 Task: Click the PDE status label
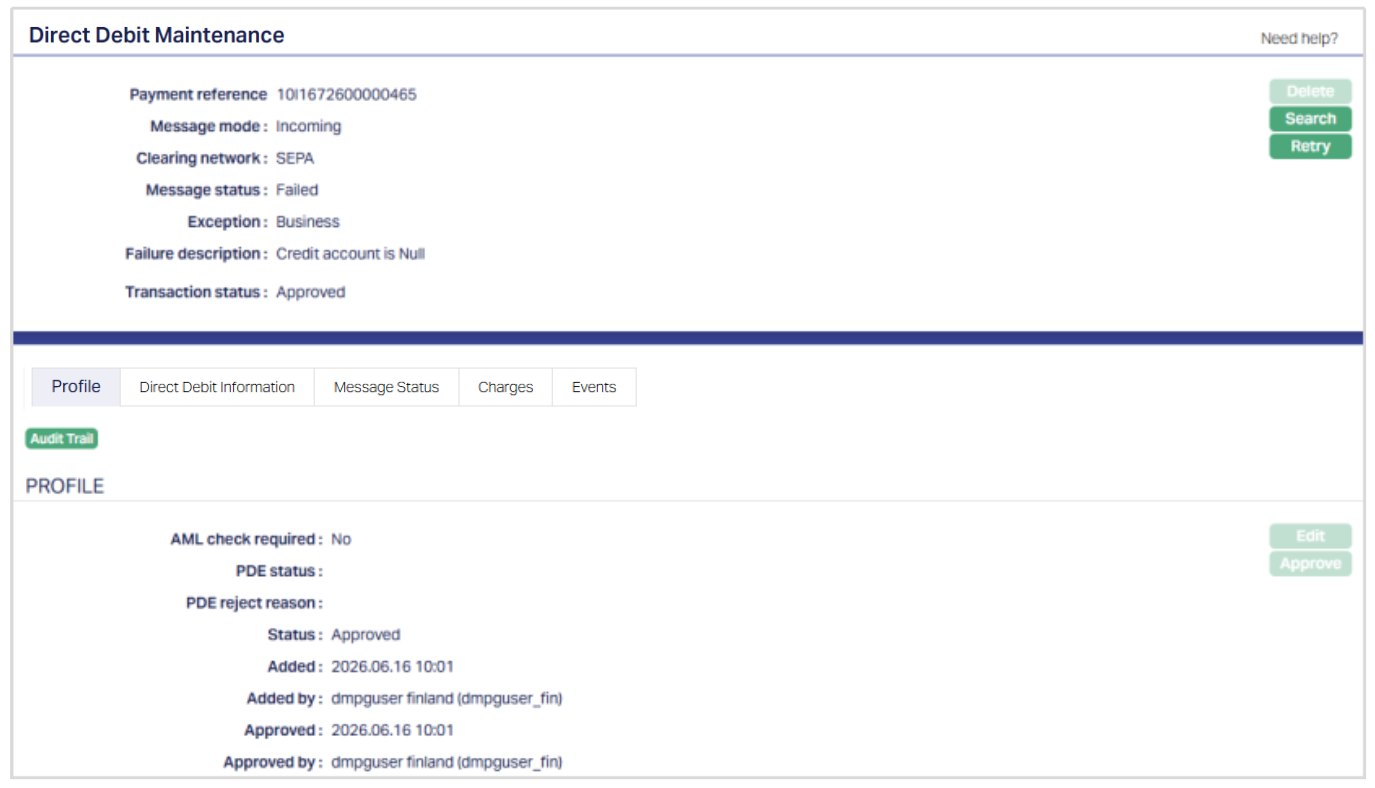pos(277,571)
